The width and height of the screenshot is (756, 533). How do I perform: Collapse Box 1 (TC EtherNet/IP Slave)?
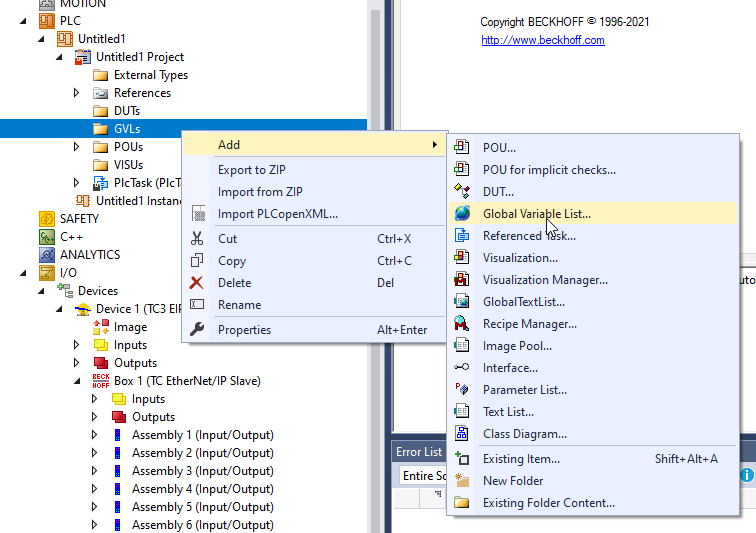(77, 381)
